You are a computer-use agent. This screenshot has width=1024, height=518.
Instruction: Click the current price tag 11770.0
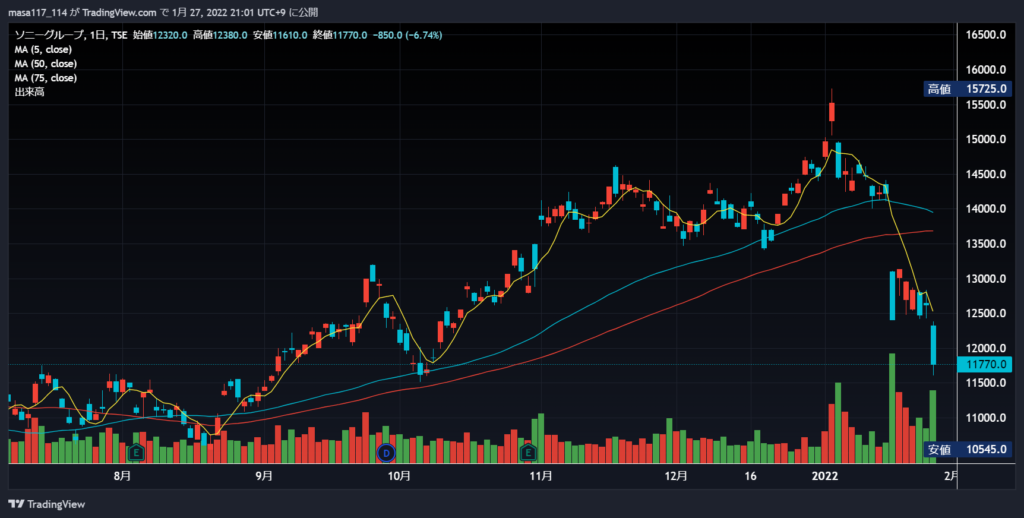[x=985, y=364]
